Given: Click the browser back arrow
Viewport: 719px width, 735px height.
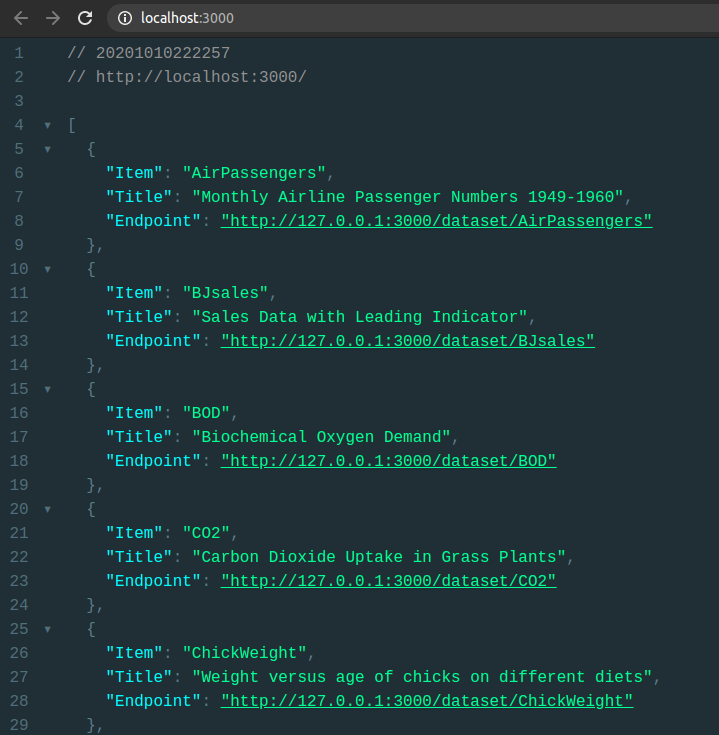Looking at the screenshot, I should [21, 18].
